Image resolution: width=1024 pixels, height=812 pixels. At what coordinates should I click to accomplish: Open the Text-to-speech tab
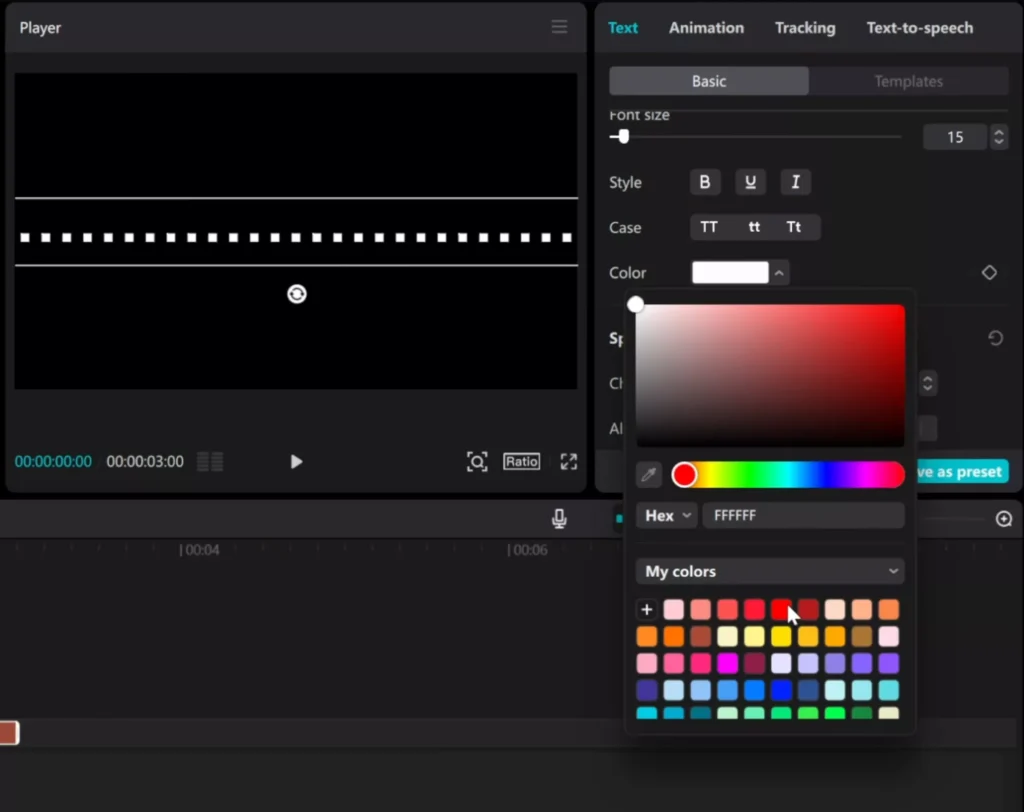click(920, 27)
